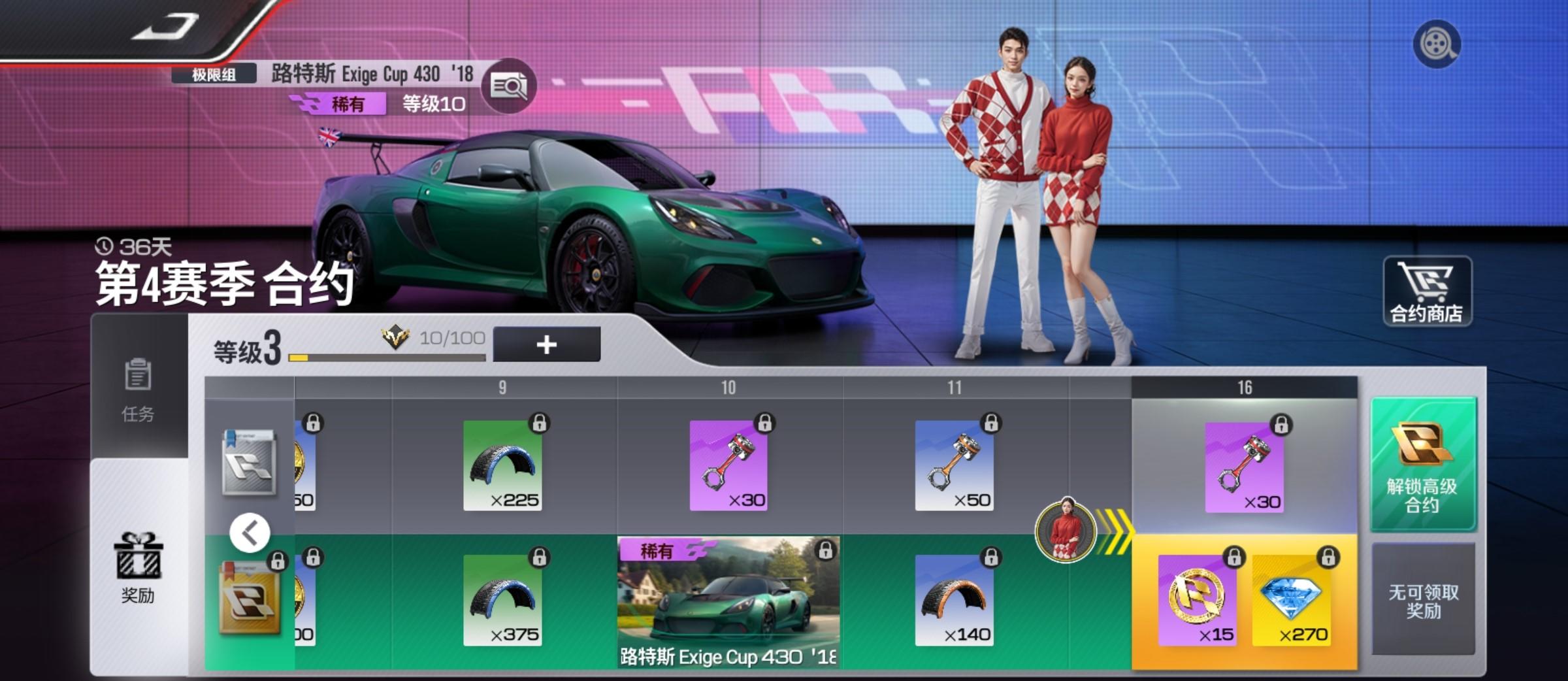This screenshot has height=681, width=1568.
Task: Click the level 16 column header
Action: coord(1245,388)
